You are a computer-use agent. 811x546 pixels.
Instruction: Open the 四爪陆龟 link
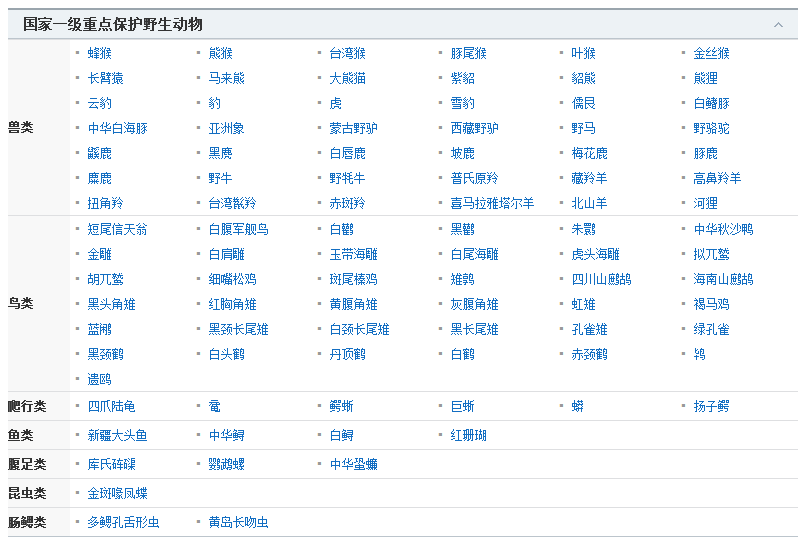coord(112,406)
